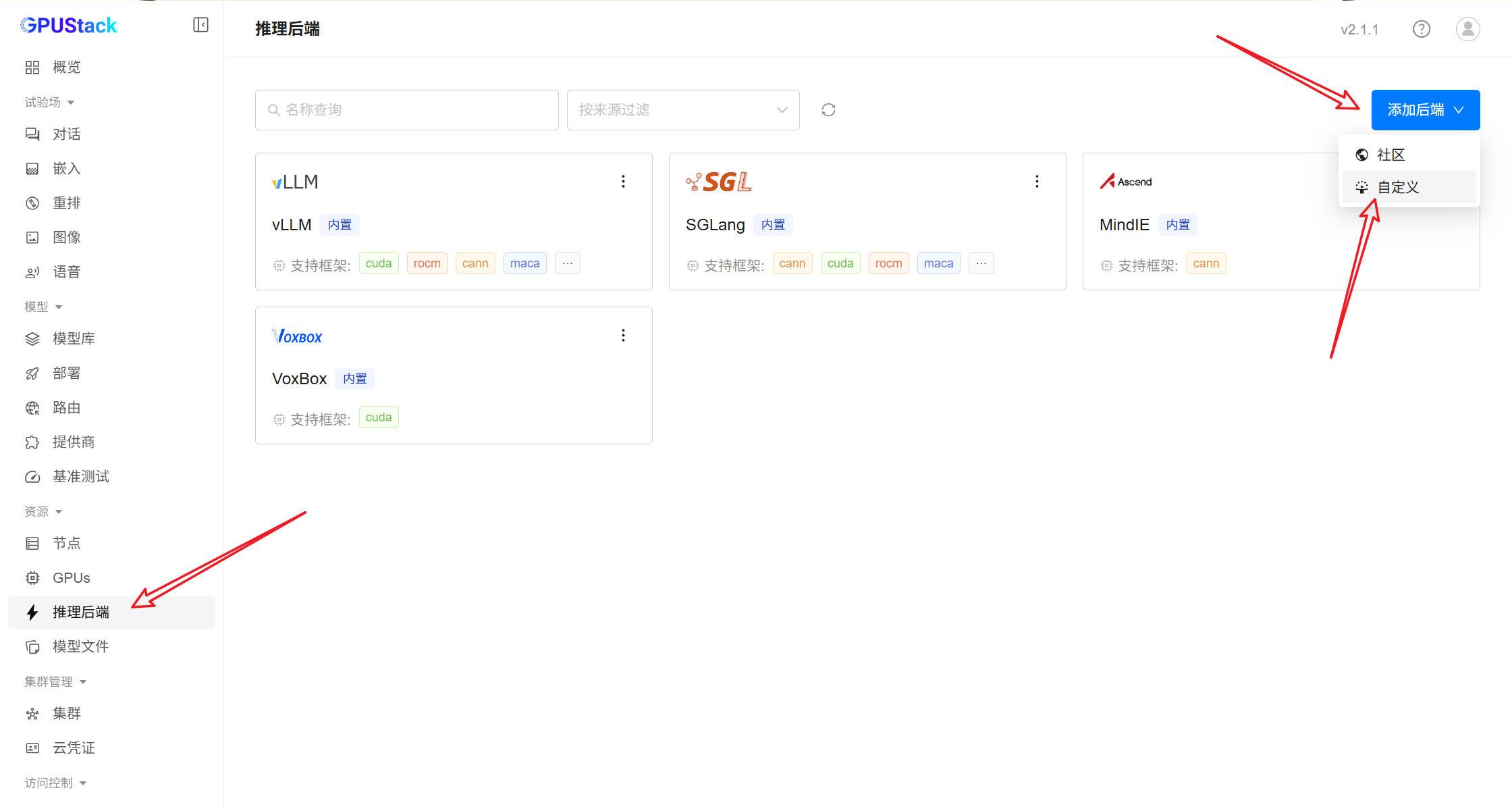Image resolution: width=1512 pixels, height=809 pixels.
Task: Click the 添加后端 dropdown button
Action: coord(1425,110)
